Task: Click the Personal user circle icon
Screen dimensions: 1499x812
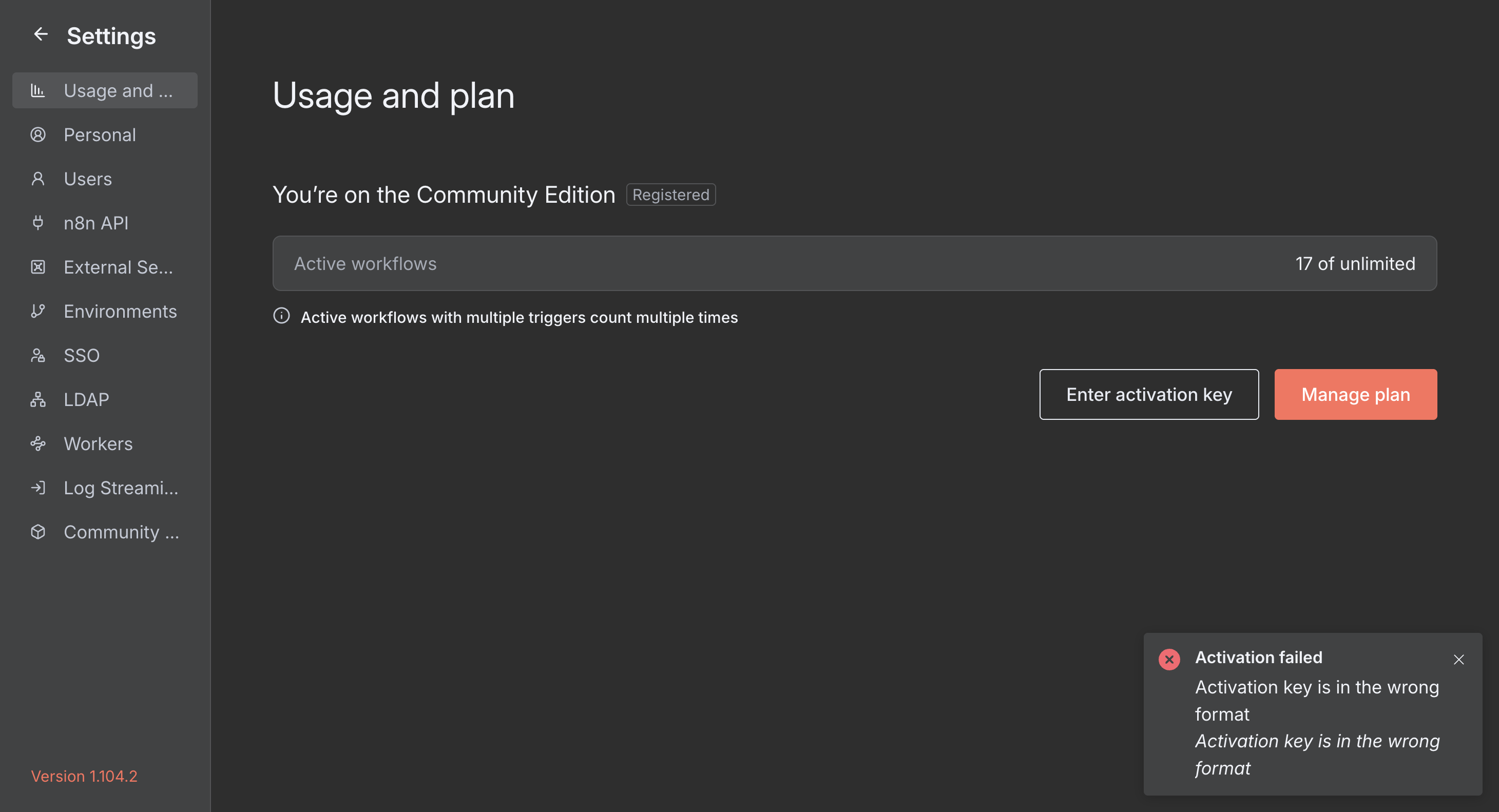Action: pyautogui.click(x=38, y=134)
